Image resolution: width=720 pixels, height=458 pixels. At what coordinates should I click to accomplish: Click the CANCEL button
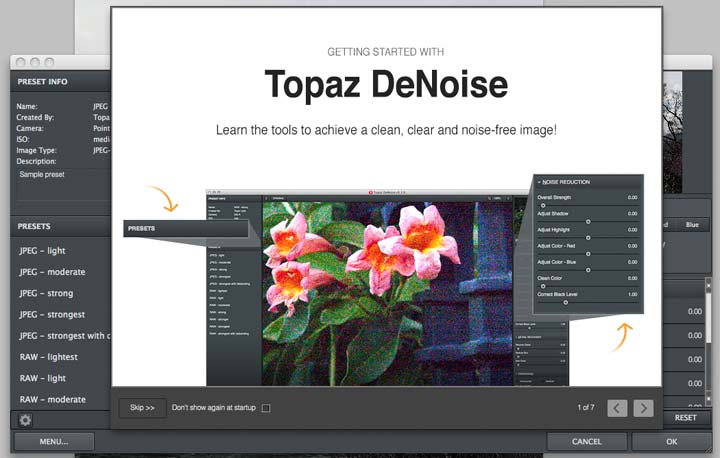(586, 441)
